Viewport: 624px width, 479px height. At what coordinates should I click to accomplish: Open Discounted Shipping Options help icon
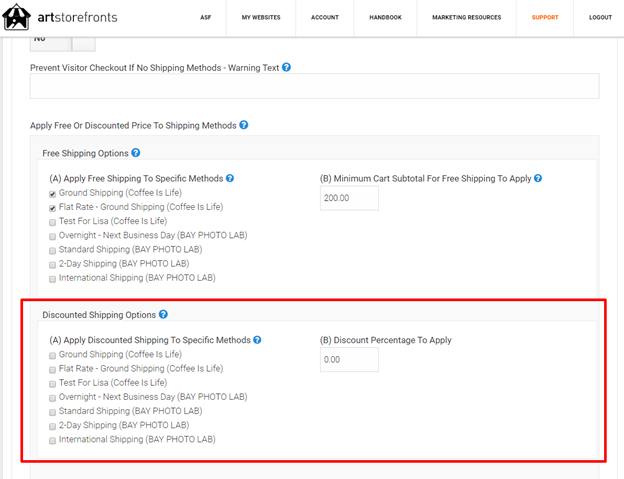click(163, 315)
